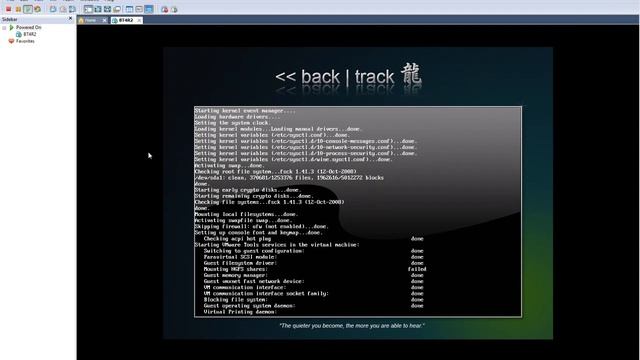
Task: Select Favorites in the sidebar
Action: tap(25, 41)
